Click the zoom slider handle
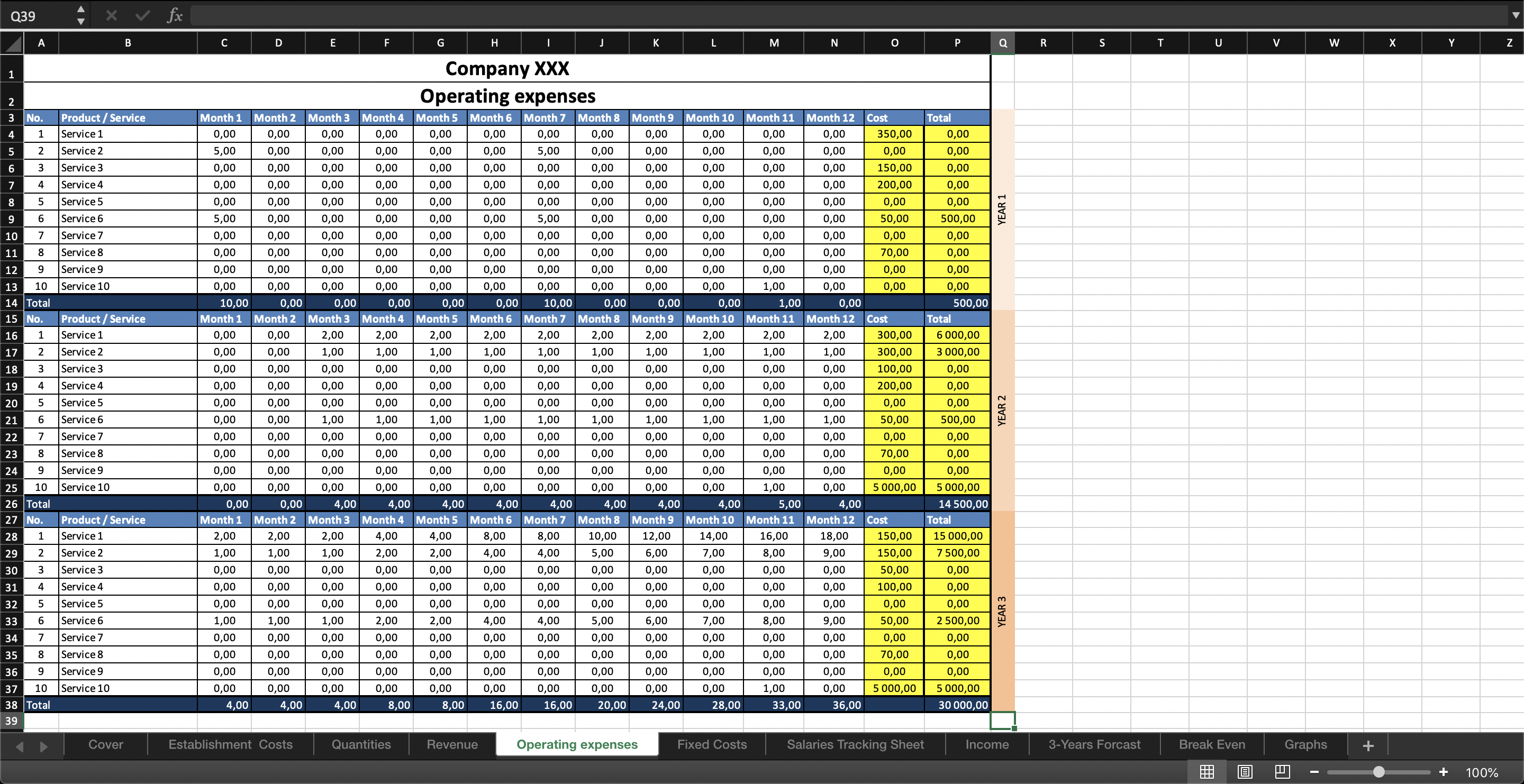The width and height of the screenshot is (1524, 784). [1379, 772]
